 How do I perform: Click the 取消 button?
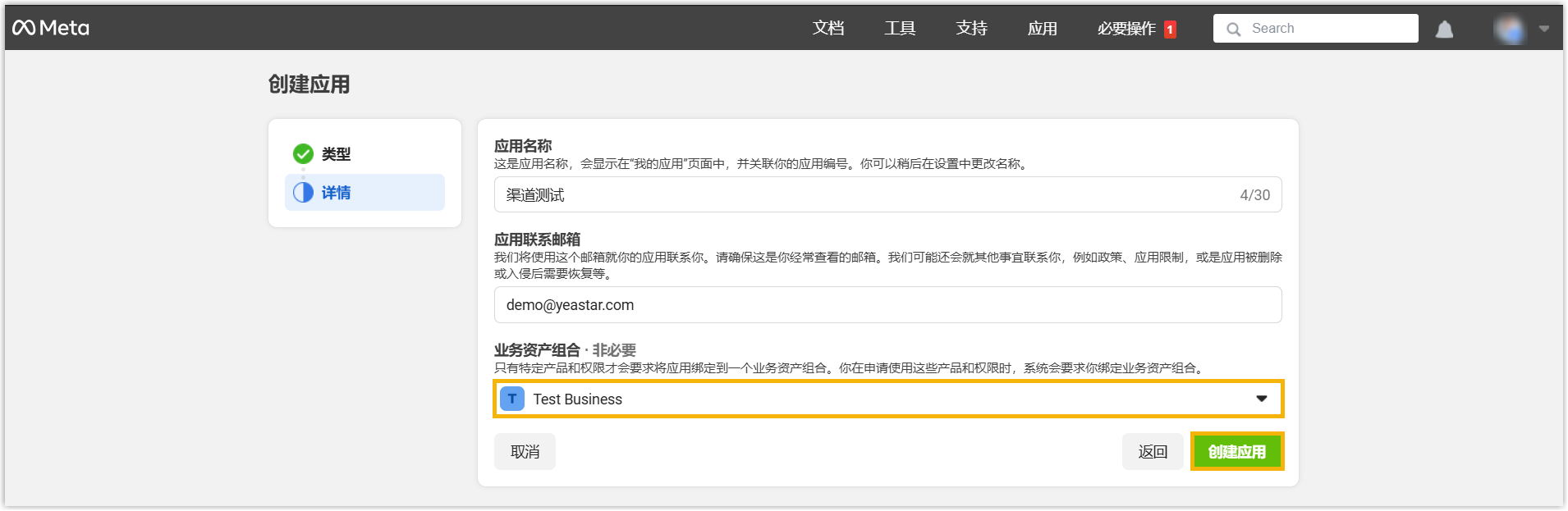(x=525, y=452)
